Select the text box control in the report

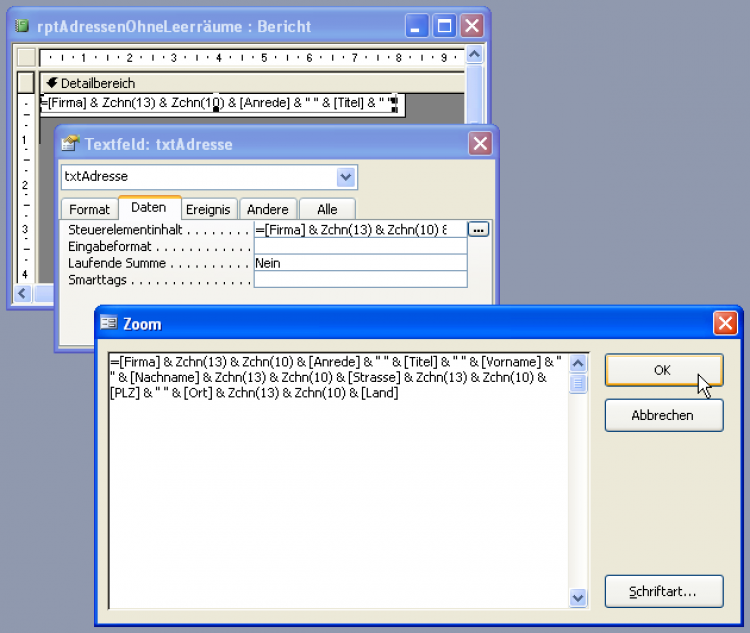click(x=218, y=103)
